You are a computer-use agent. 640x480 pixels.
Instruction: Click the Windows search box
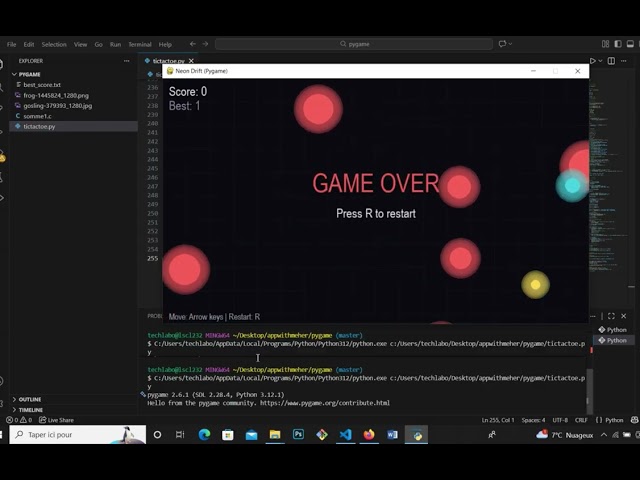77,435
